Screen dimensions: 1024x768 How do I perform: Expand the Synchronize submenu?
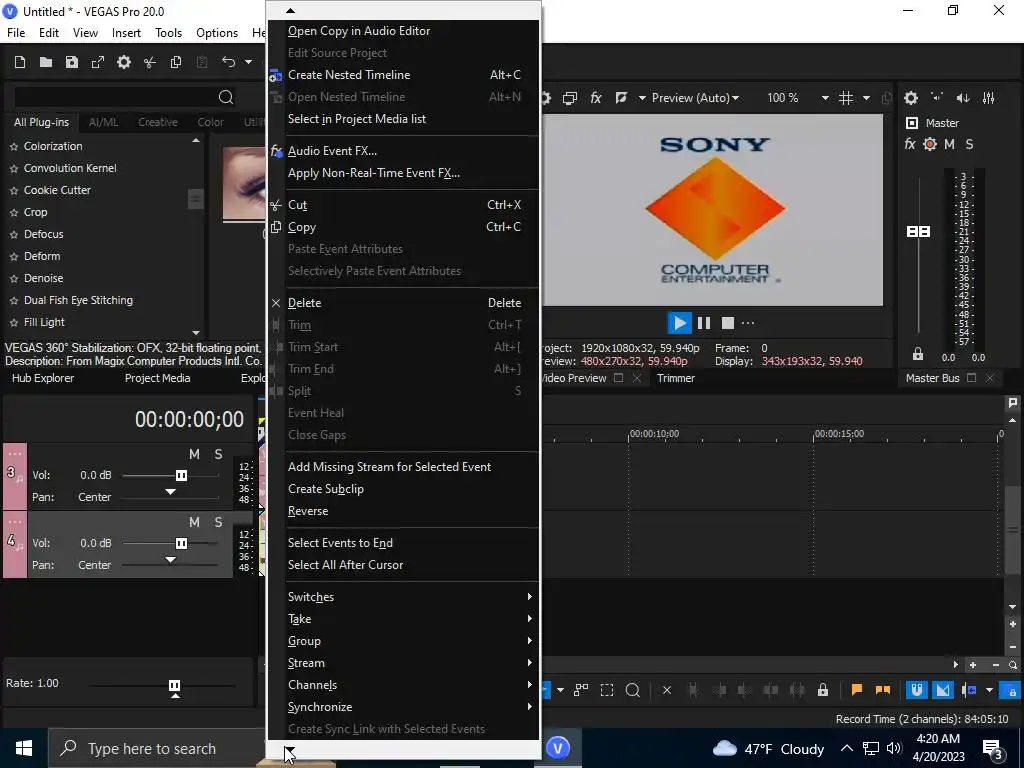coord(403,707)
